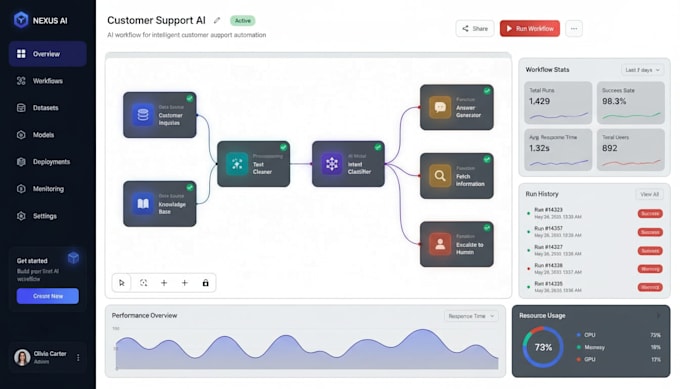Viewport: 680px width, 389px height.
Task: Click the Performance Overview area chart
Action: (307, 349)
